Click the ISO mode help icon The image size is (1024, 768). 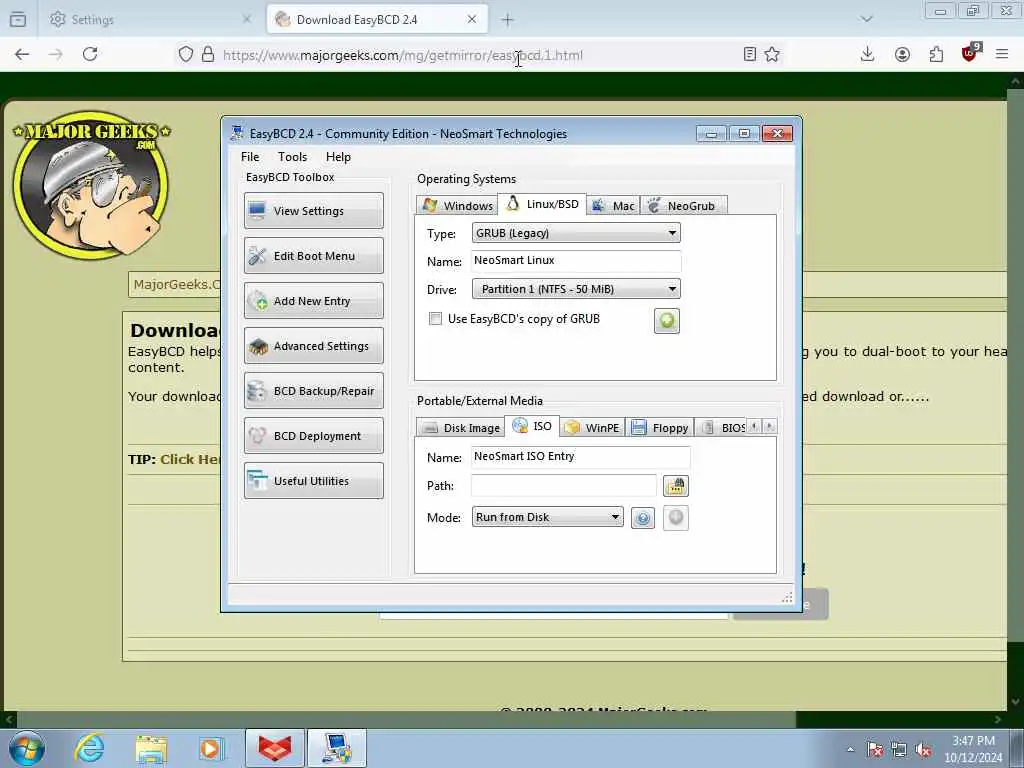(x=643, y=518)
